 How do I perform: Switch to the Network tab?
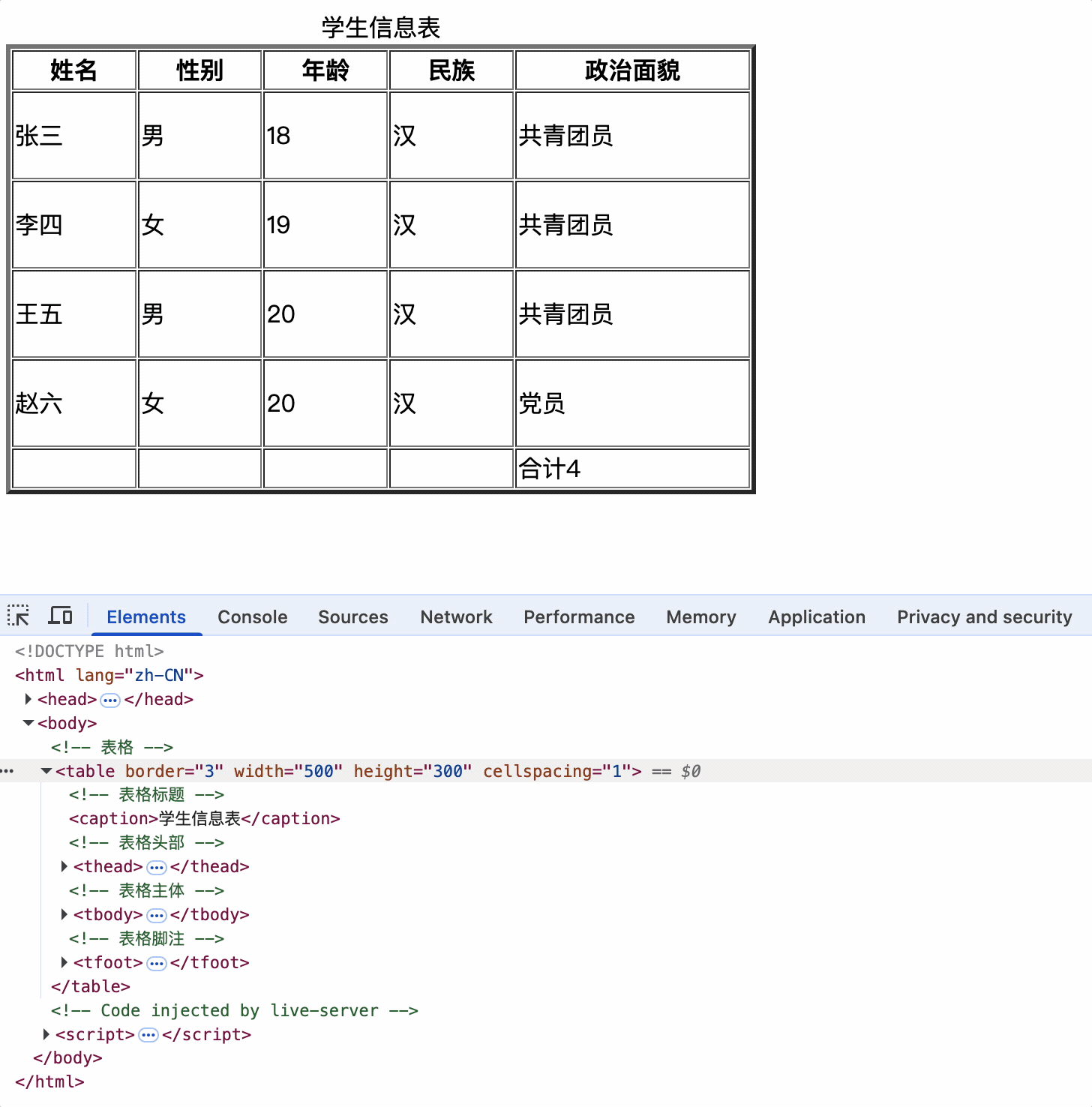click(x=456, y=616)
